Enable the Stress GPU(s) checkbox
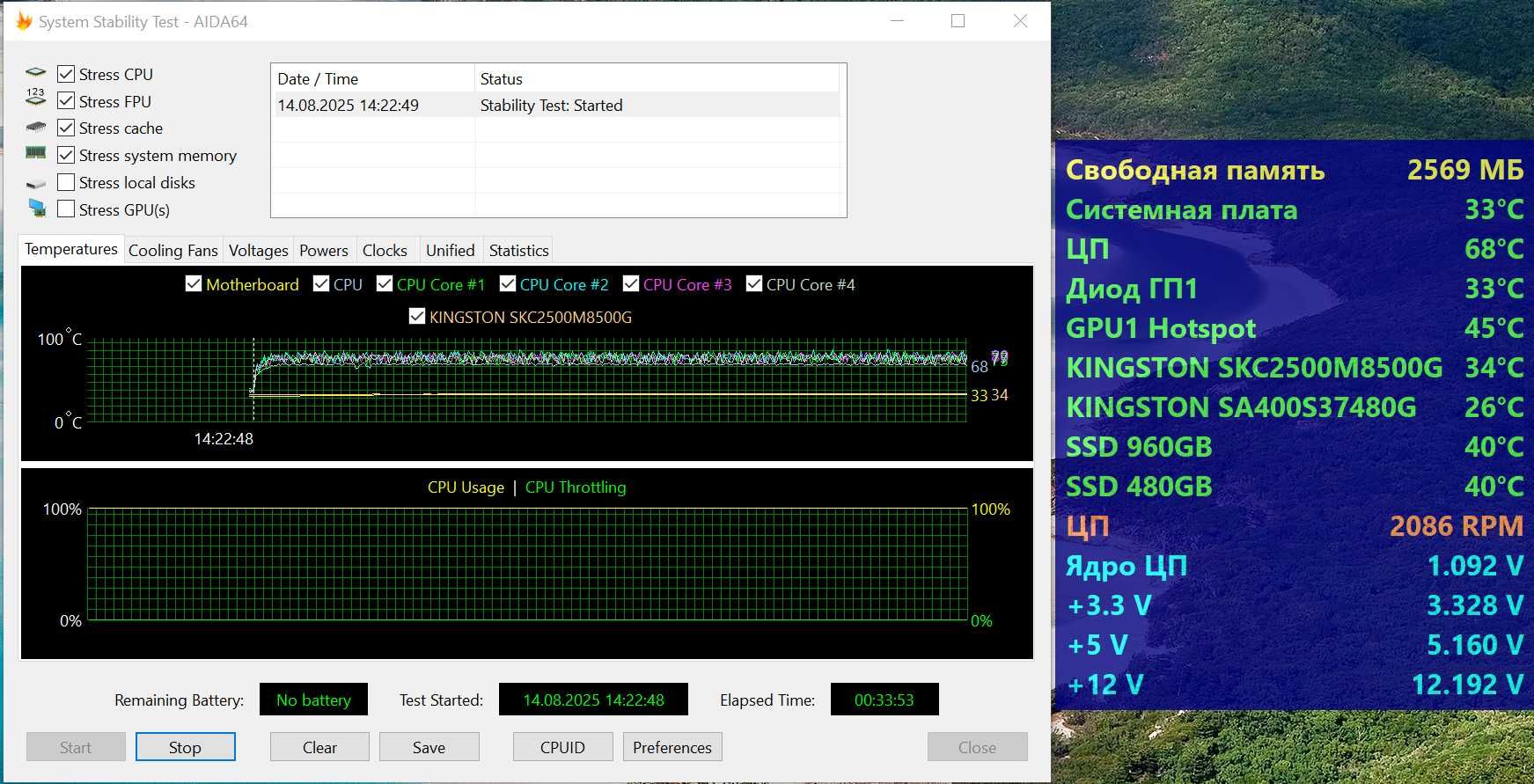1534x784 pixels. click(66, 209)
